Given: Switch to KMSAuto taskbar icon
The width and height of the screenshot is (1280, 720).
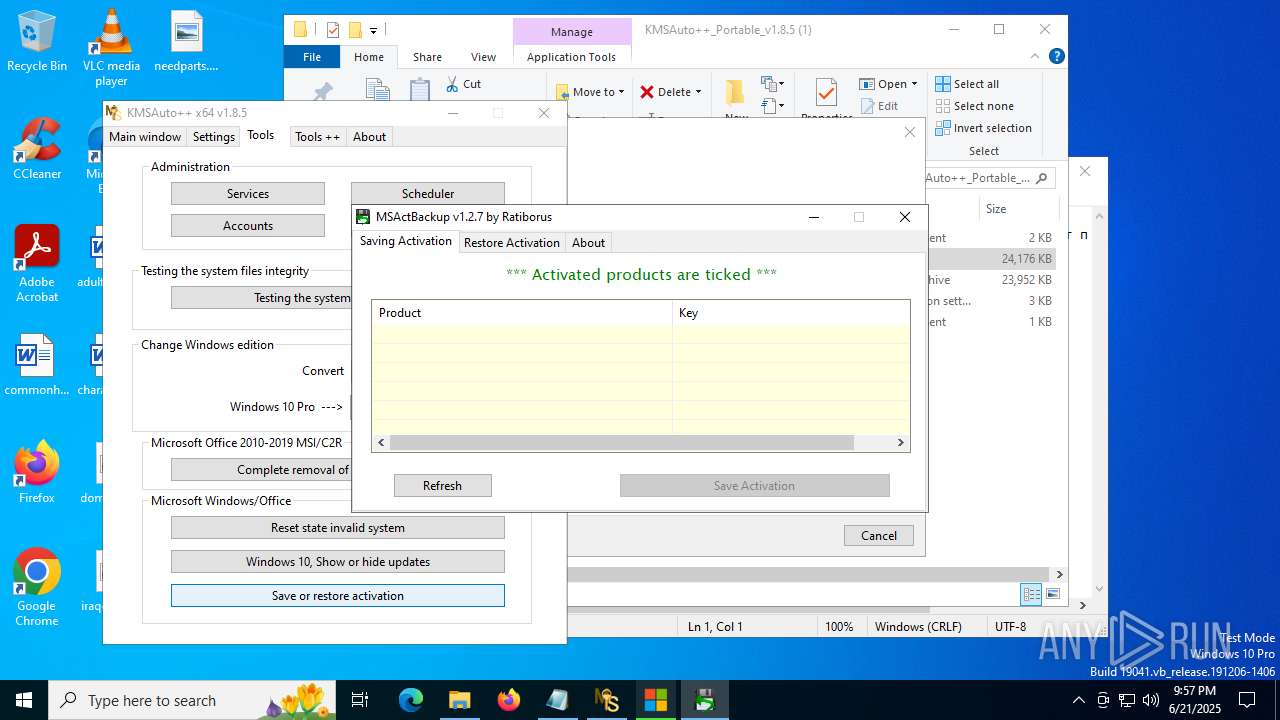Looking at the screenshot, I should [607, 700].
